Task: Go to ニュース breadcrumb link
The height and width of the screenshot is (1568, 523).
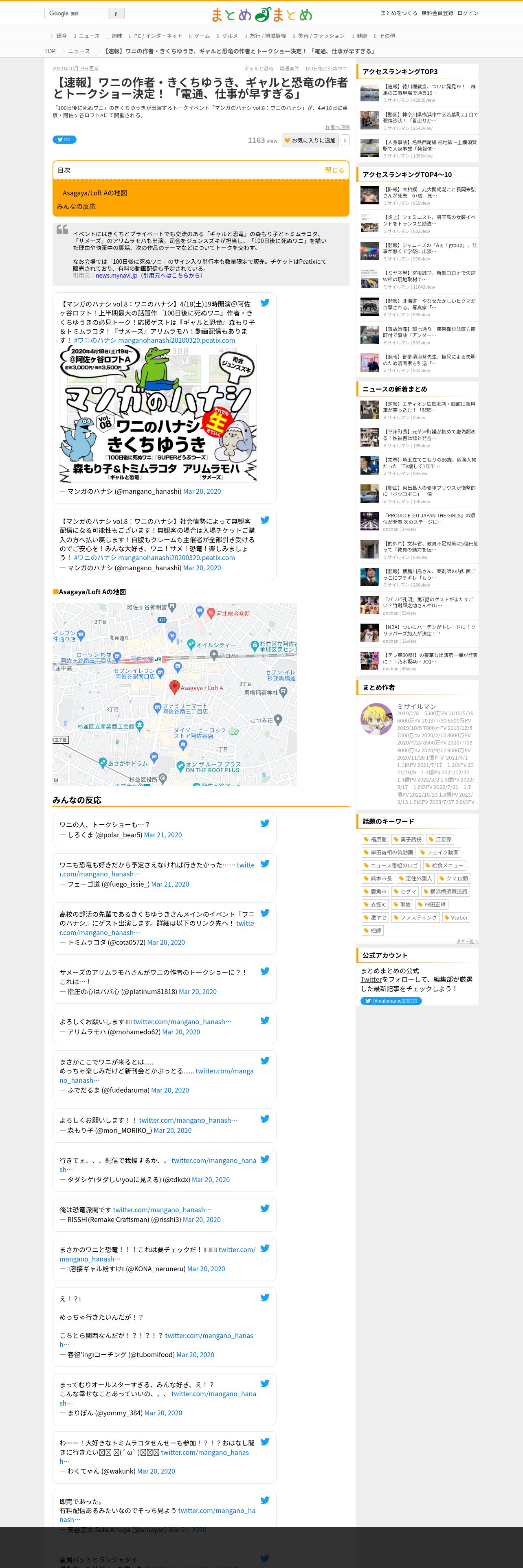Action: tap(79, 51)
